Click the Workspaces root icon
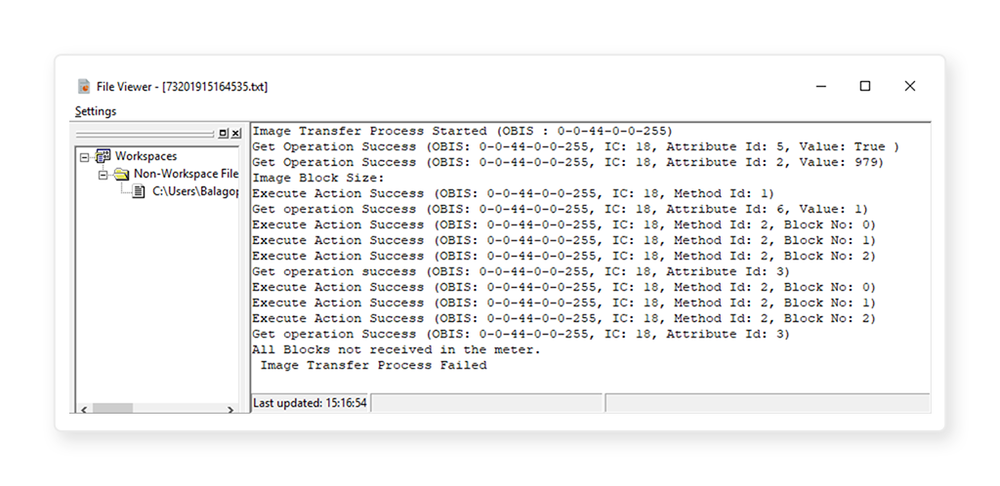The width and height of the screenshot is (1000, 486). pyautogui.click(x=103, y=156)
